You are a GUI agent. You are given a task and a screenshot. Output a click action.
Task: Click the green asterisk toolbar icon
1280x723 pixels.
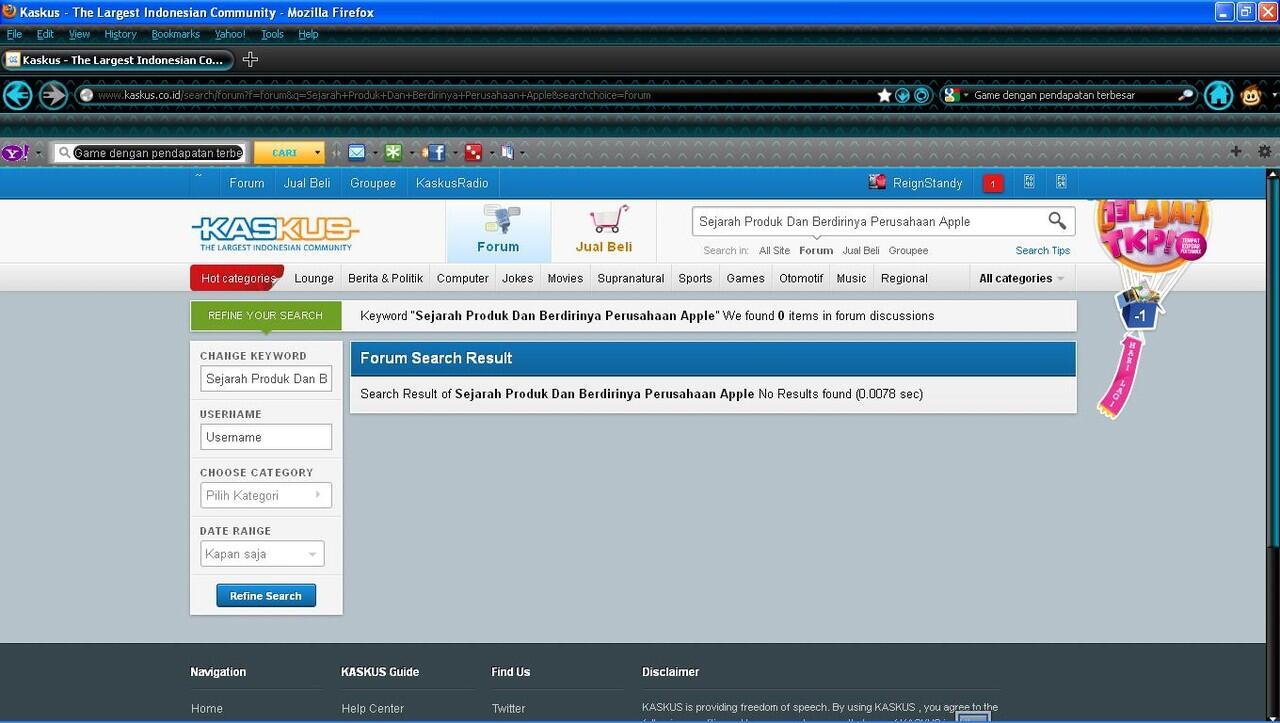click(x=394, y=152)
